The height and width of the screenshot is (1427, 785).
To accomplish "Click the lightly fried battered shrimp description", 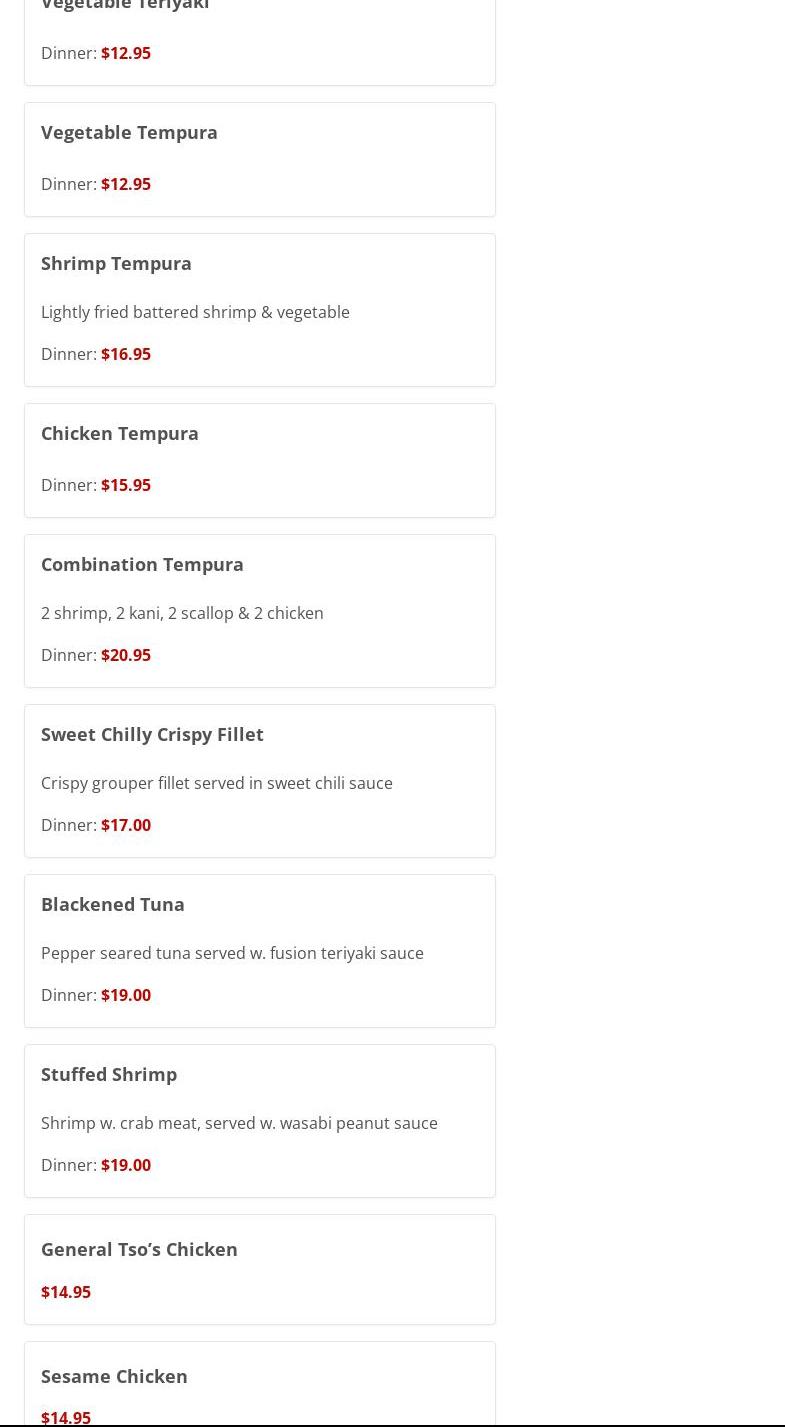I will [x=195, y=312].
